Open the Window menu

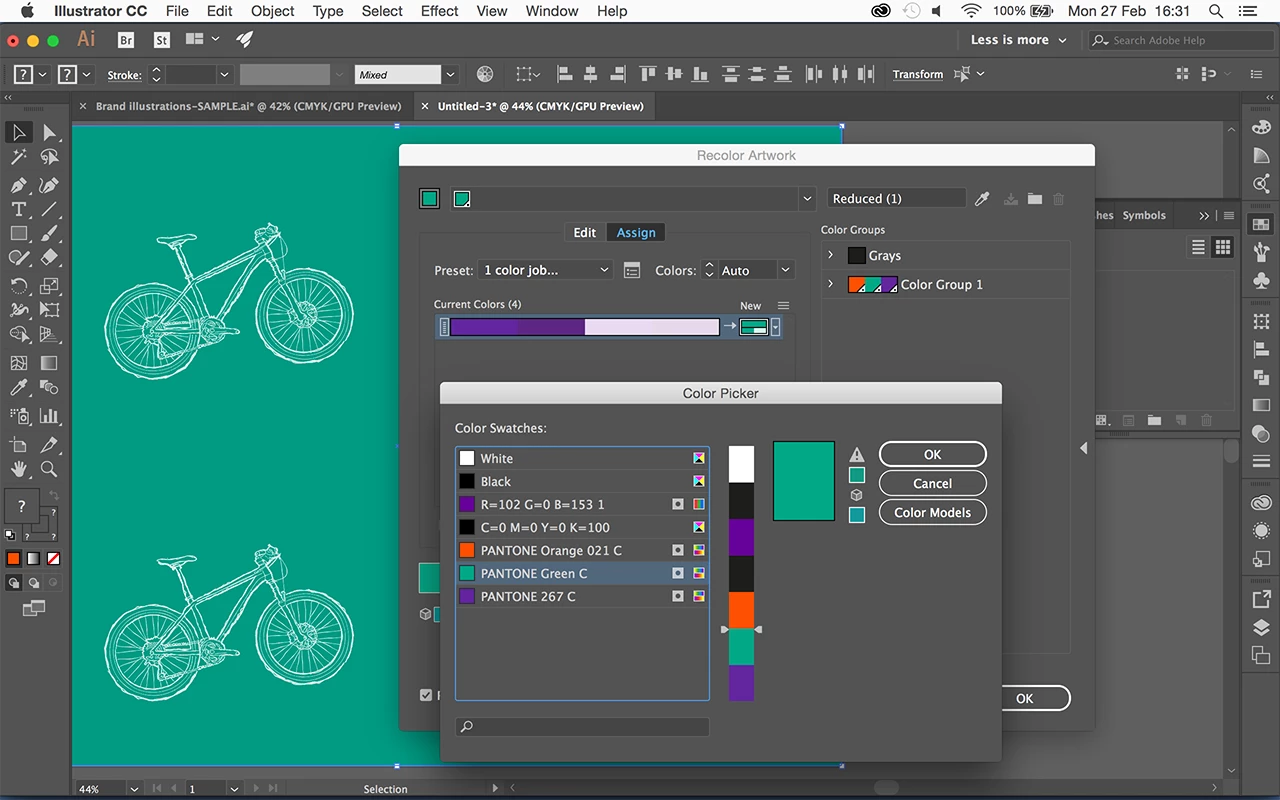(552, 11)
